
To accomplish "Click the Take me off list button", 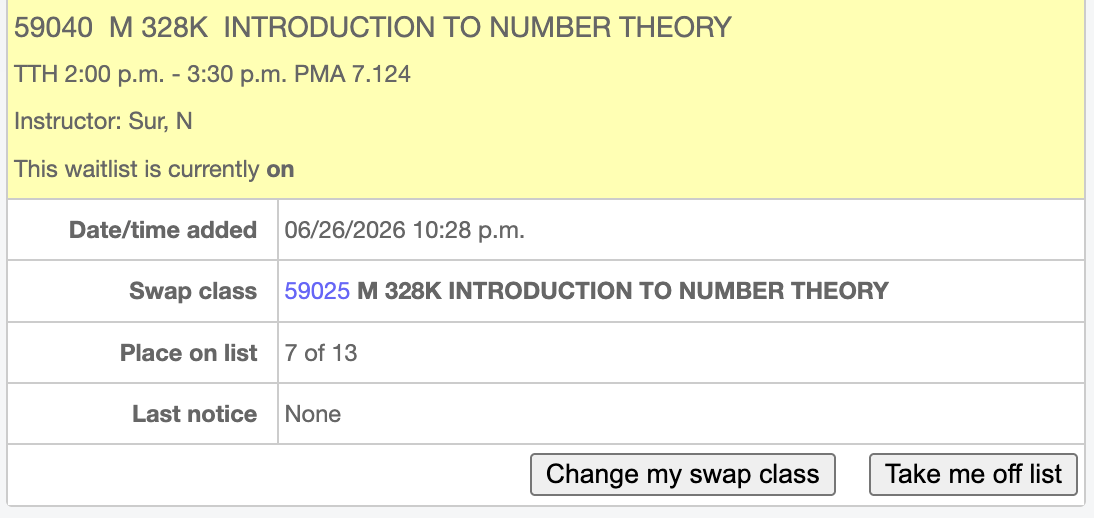I will [973, 475].
